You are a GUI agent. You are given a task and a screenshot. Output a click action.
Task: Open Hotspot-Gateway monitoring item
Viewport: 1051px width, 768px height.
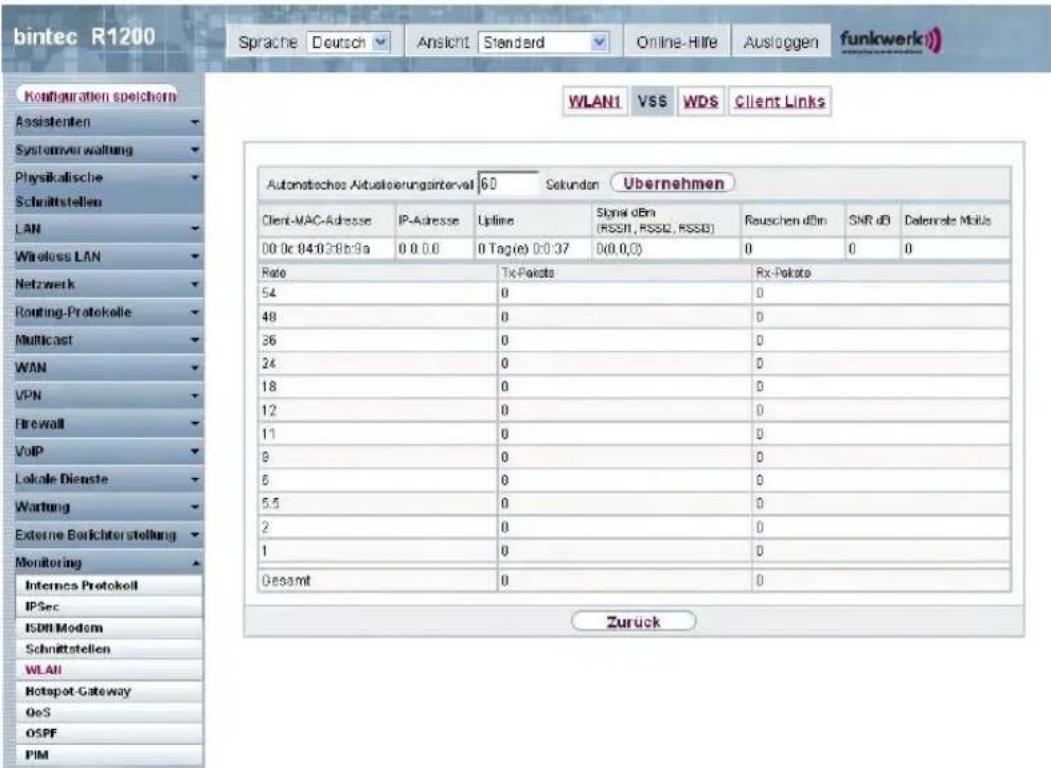pos(109,692)
